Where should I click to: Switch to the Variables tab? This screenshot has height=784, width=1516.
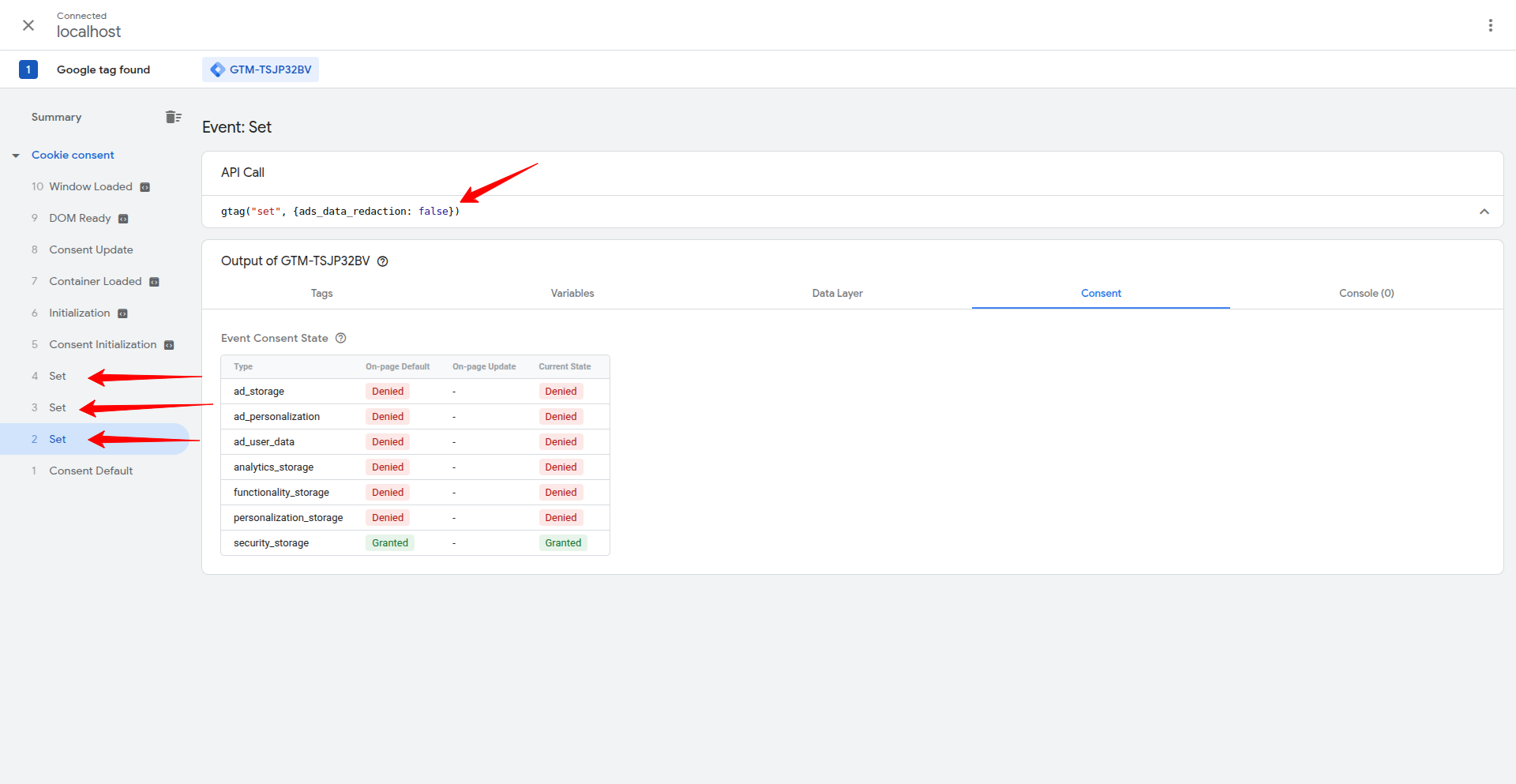tap(572, 293)
